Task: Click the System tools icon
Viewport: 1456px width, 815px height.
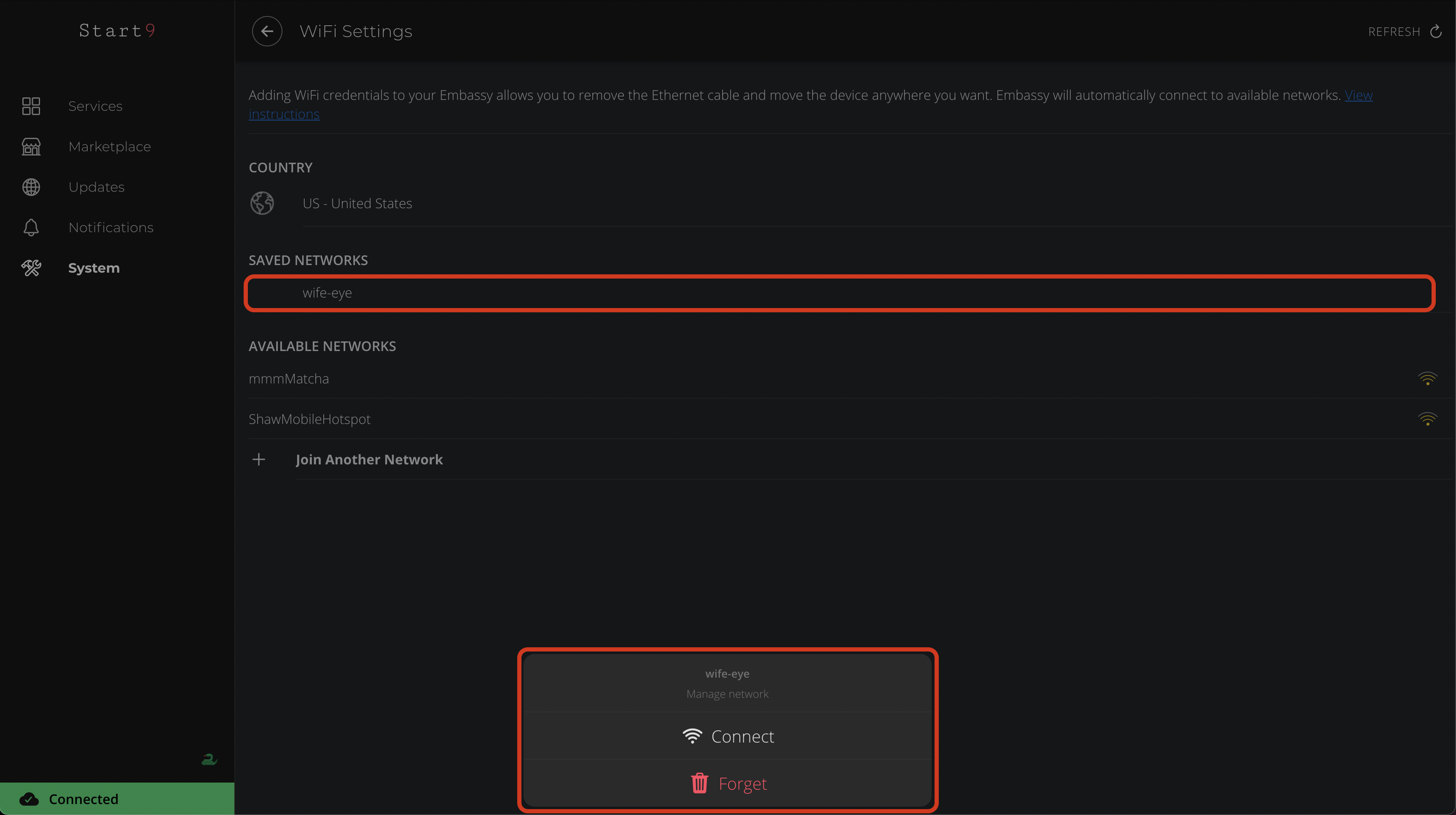Action: [x=31, y=268]
